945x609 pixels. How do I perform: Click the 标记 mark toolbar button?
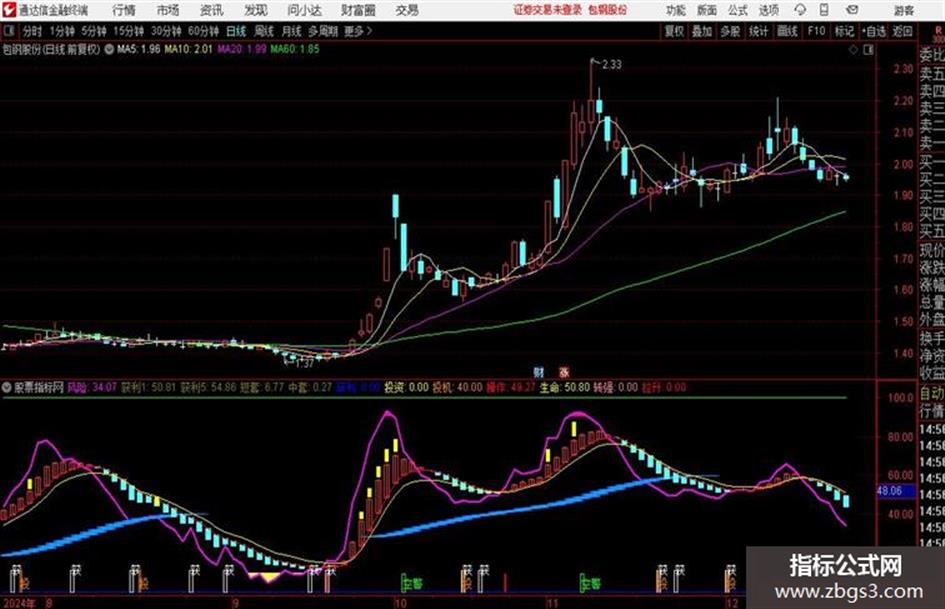[844, 31]
